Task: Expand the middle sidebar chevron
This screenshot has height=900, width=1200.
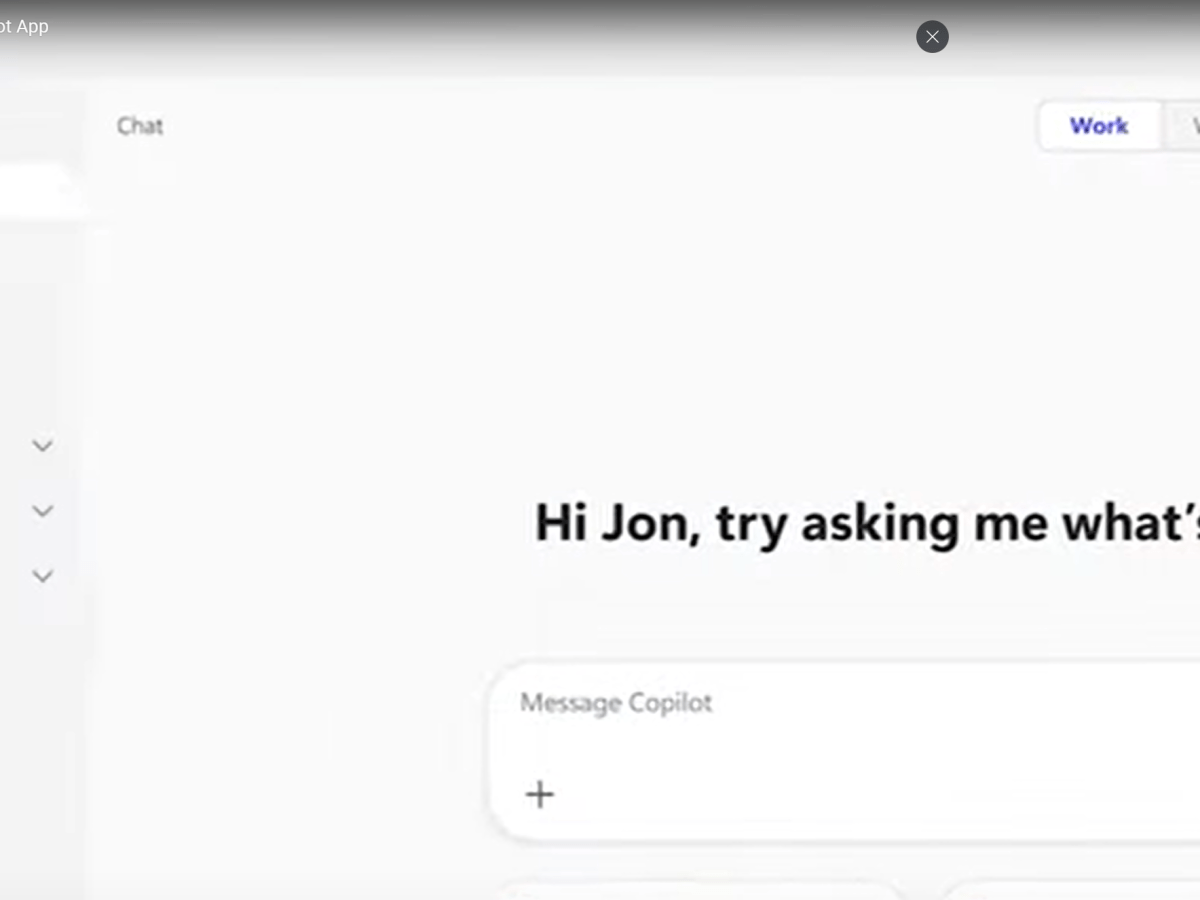Action: [42, 510]
